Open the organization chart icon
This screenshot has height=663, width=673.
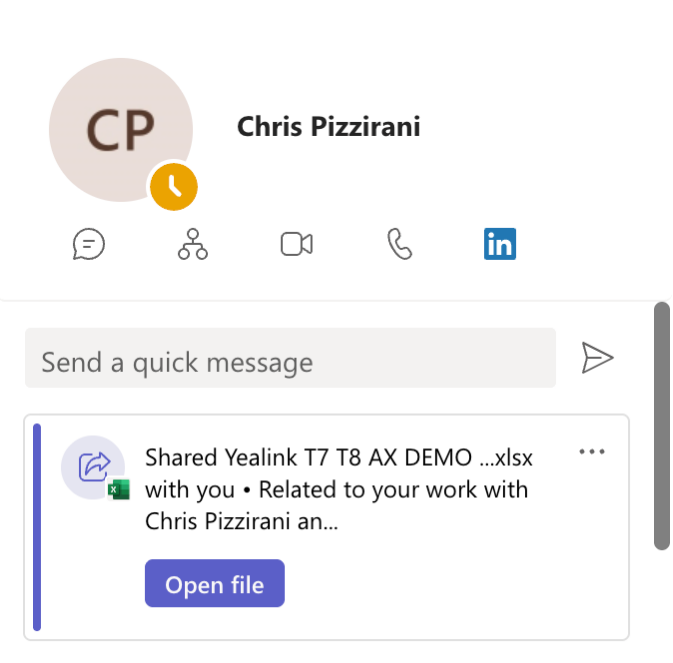[193, 244]
